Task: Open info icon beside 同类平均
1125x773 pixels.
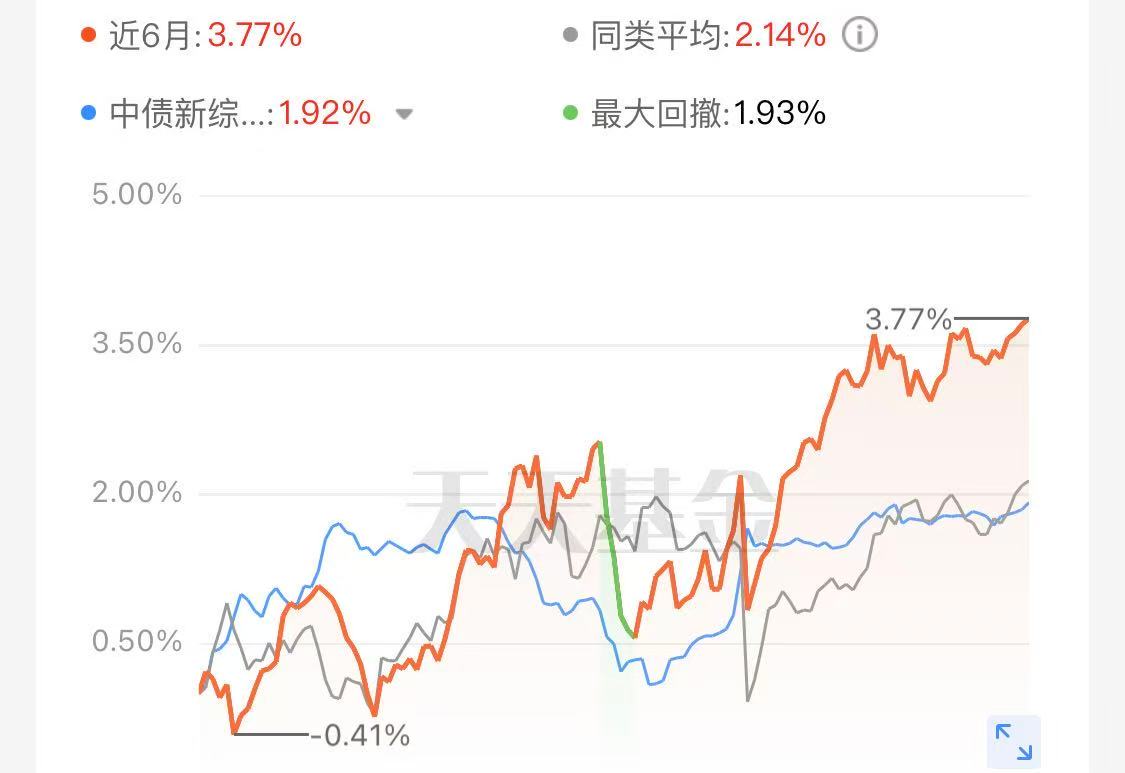Action: coord(859,34)
